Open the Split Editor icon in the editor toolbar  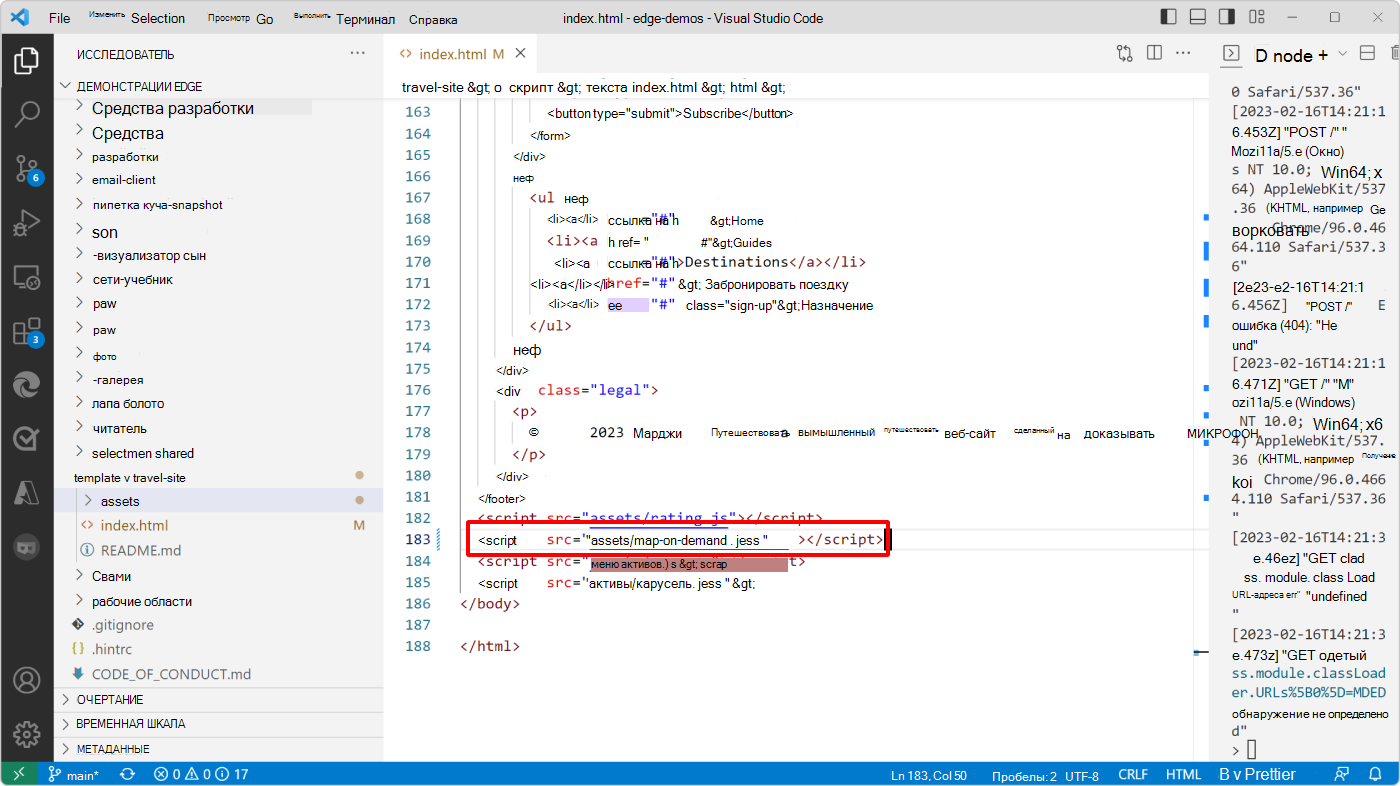click(x=1154, y=54)
